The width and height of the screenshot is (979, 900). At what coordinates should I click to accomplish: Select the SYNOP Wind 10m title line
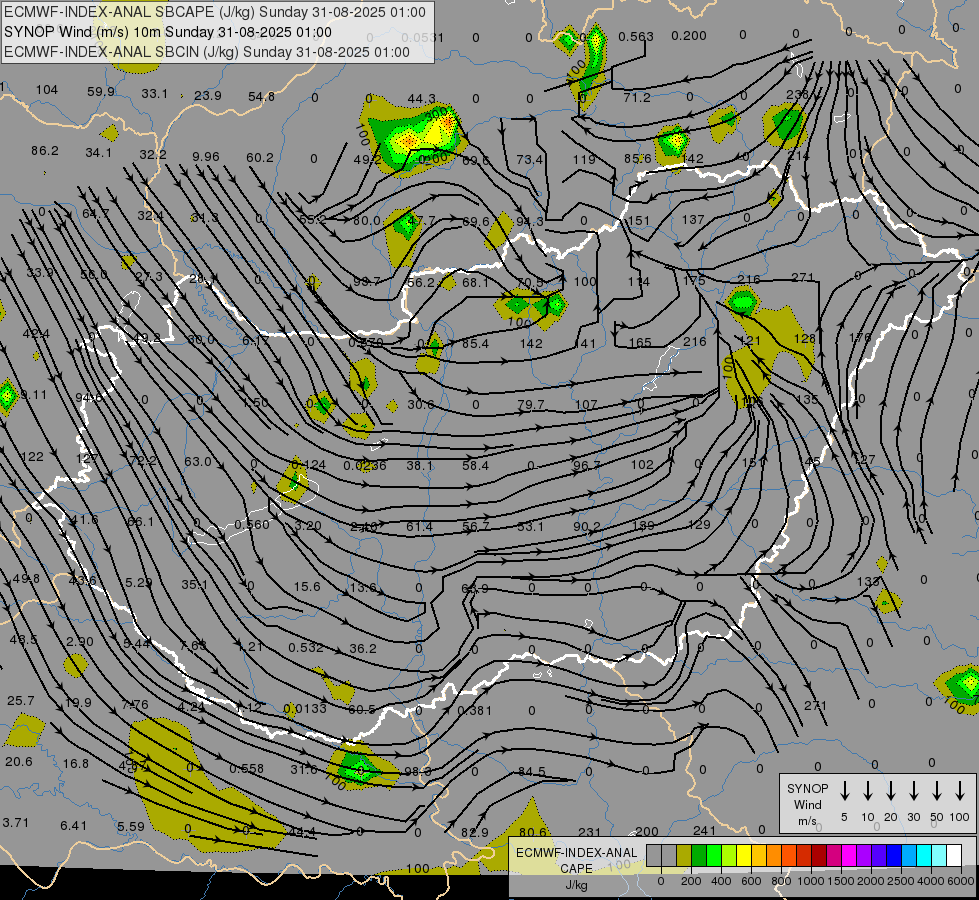(x=167, y=32)
